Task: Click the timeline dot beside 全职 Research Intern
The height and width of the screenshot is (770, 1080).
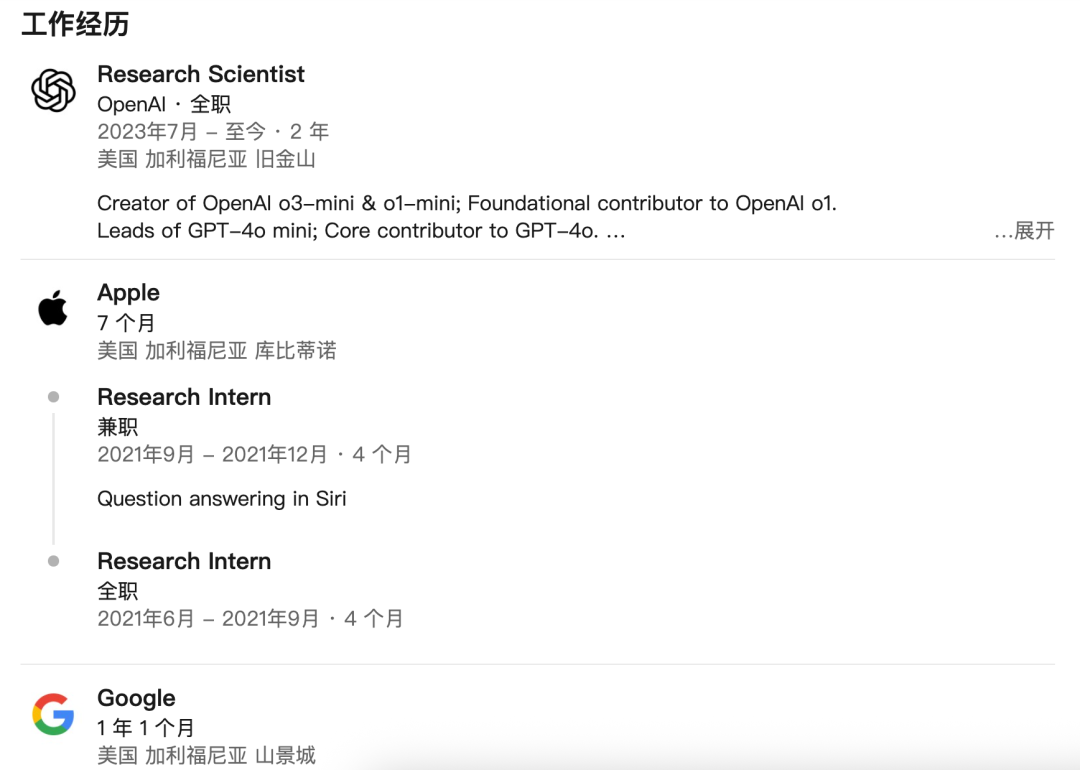Action: pyautogui.click(x=53, y=560)
